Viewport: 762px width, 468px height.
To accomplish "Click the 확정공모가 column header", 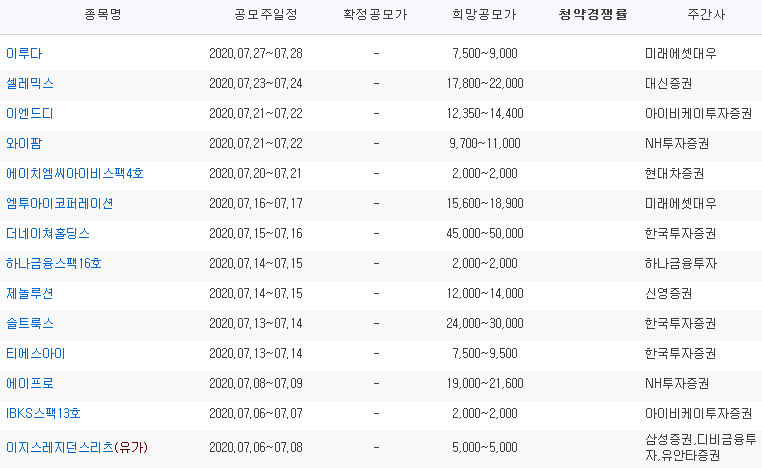I will 375,15.
